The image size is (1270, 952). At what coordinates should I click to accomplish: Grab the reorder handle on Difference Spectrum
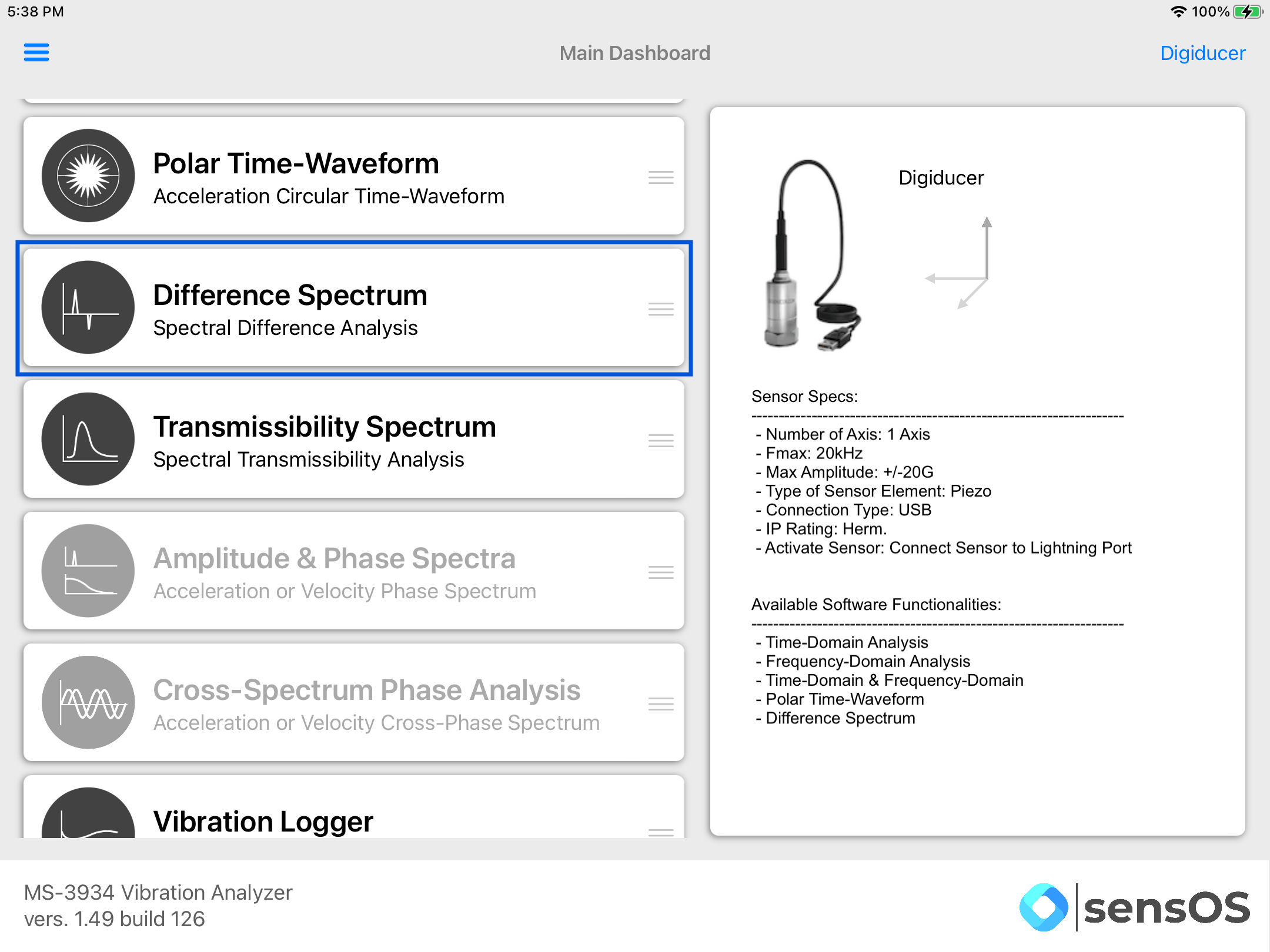[x=661, y=309]
